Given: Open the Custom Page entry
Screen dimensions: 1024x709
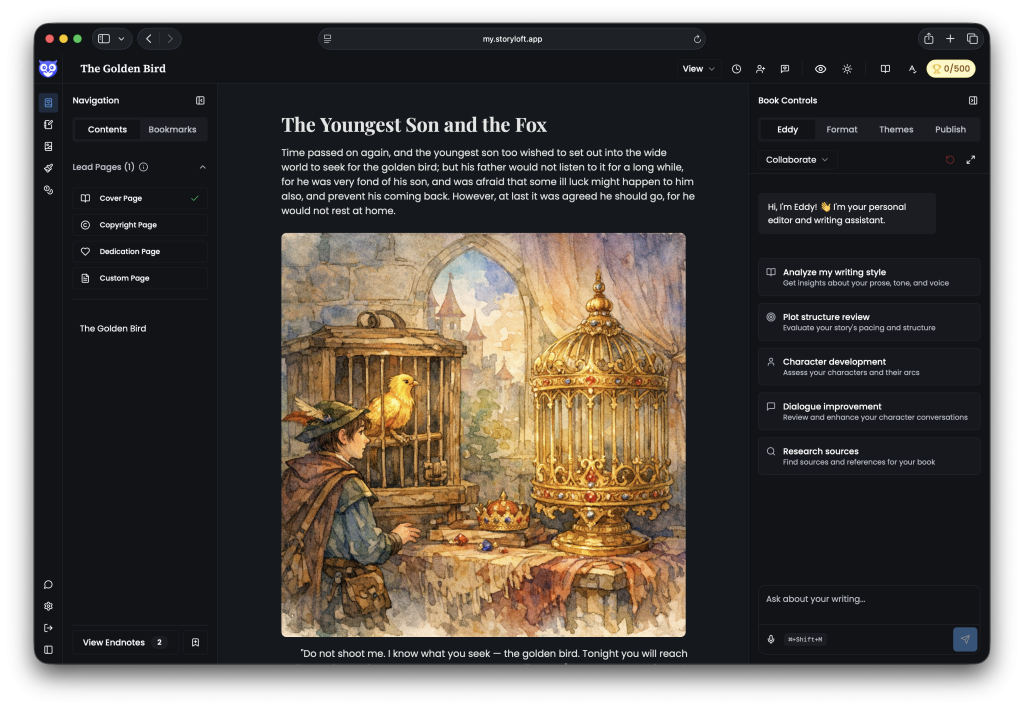Looking at the screenshot, I should pyautogui.click(x=140, y=278).
